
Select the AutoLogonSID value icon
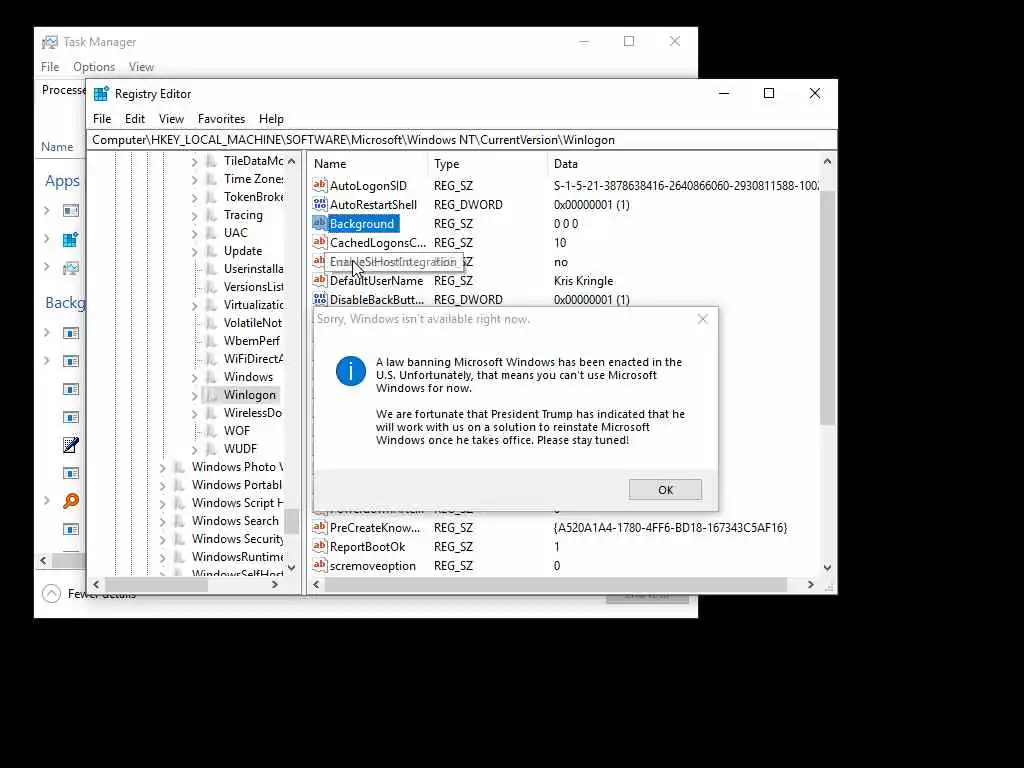tap(319, 185)
